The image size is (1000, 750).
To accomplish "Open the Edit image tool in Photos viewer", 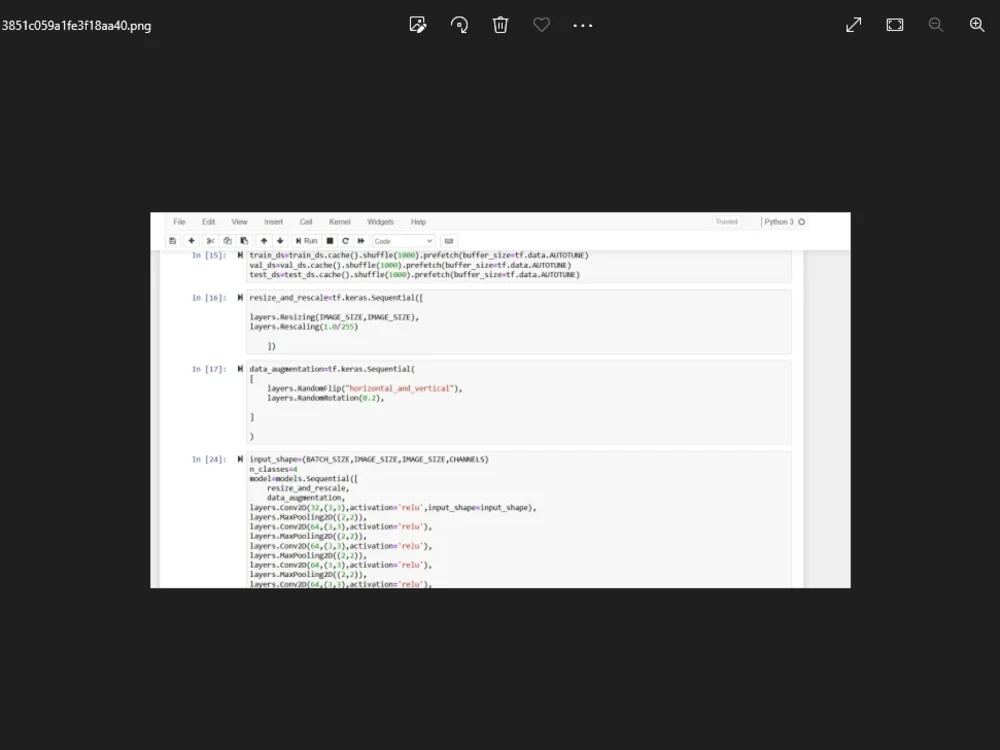I will coord(418,25).
